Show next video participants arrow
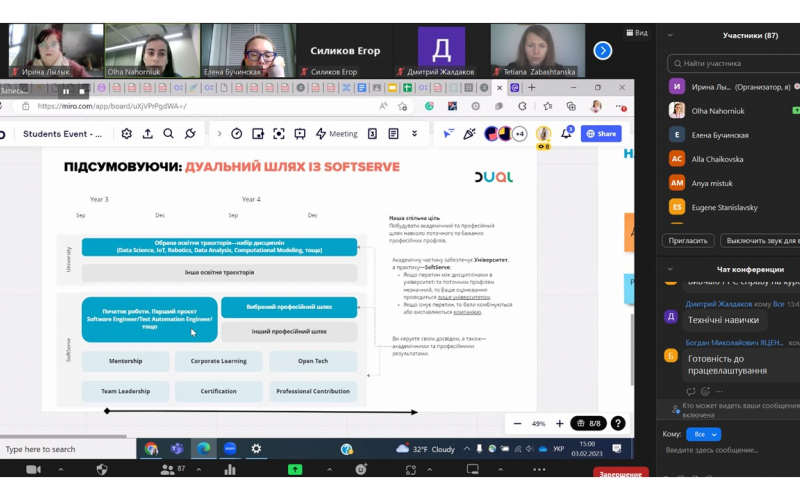 tap(603, 51)
